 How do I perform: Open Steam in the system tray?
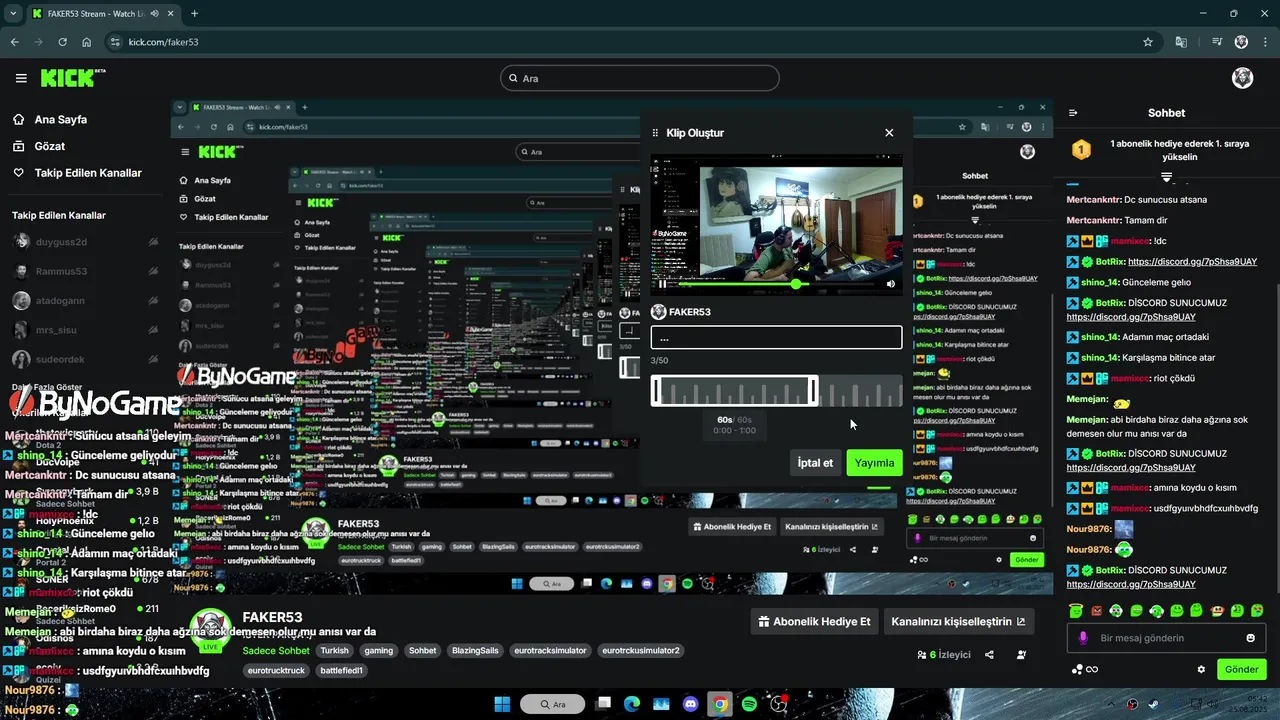[1155, 704]
